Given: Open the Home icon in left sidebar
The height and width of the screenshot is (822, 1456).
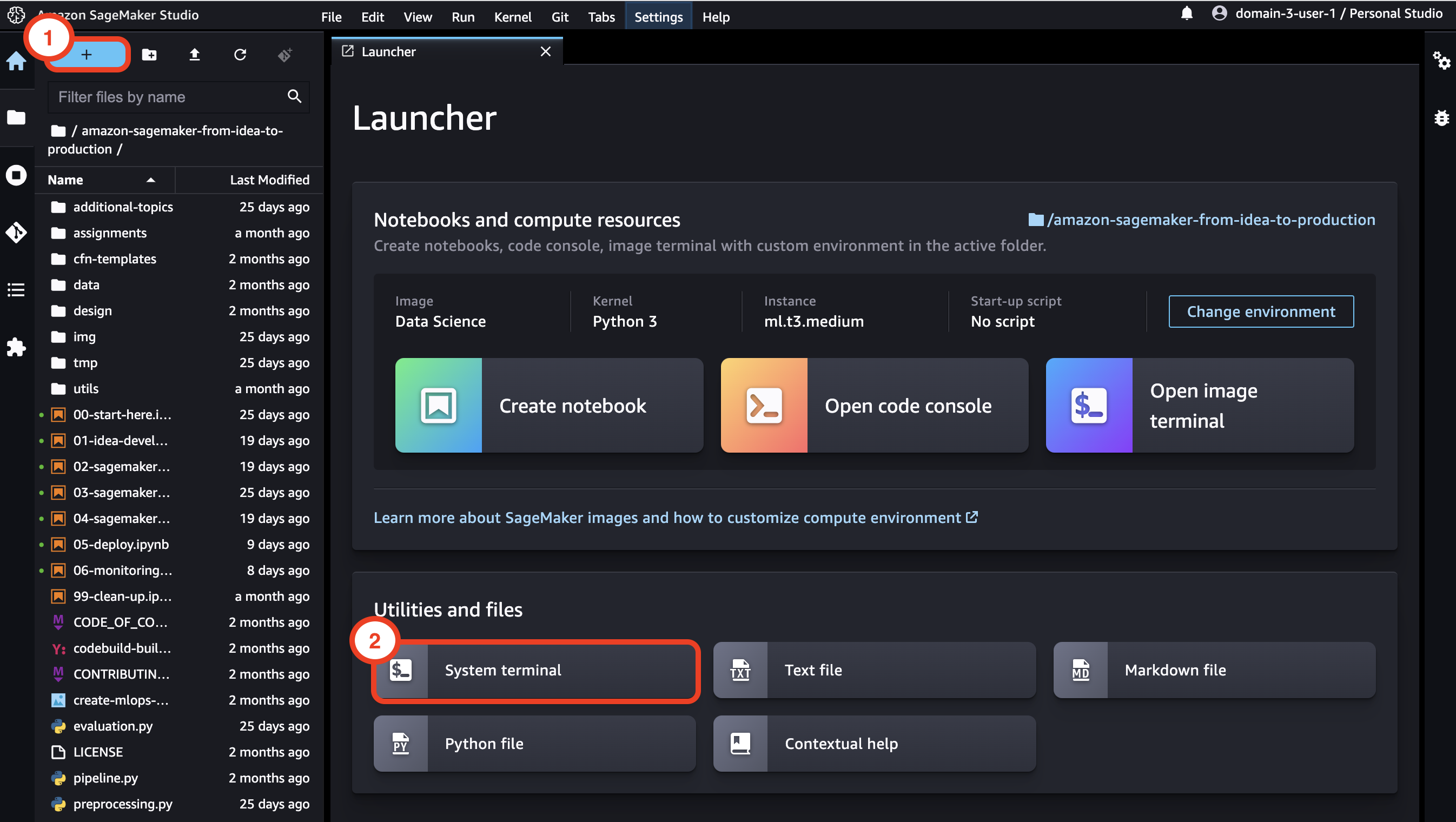Looking at the screenshot, I should tap(16, 61).
